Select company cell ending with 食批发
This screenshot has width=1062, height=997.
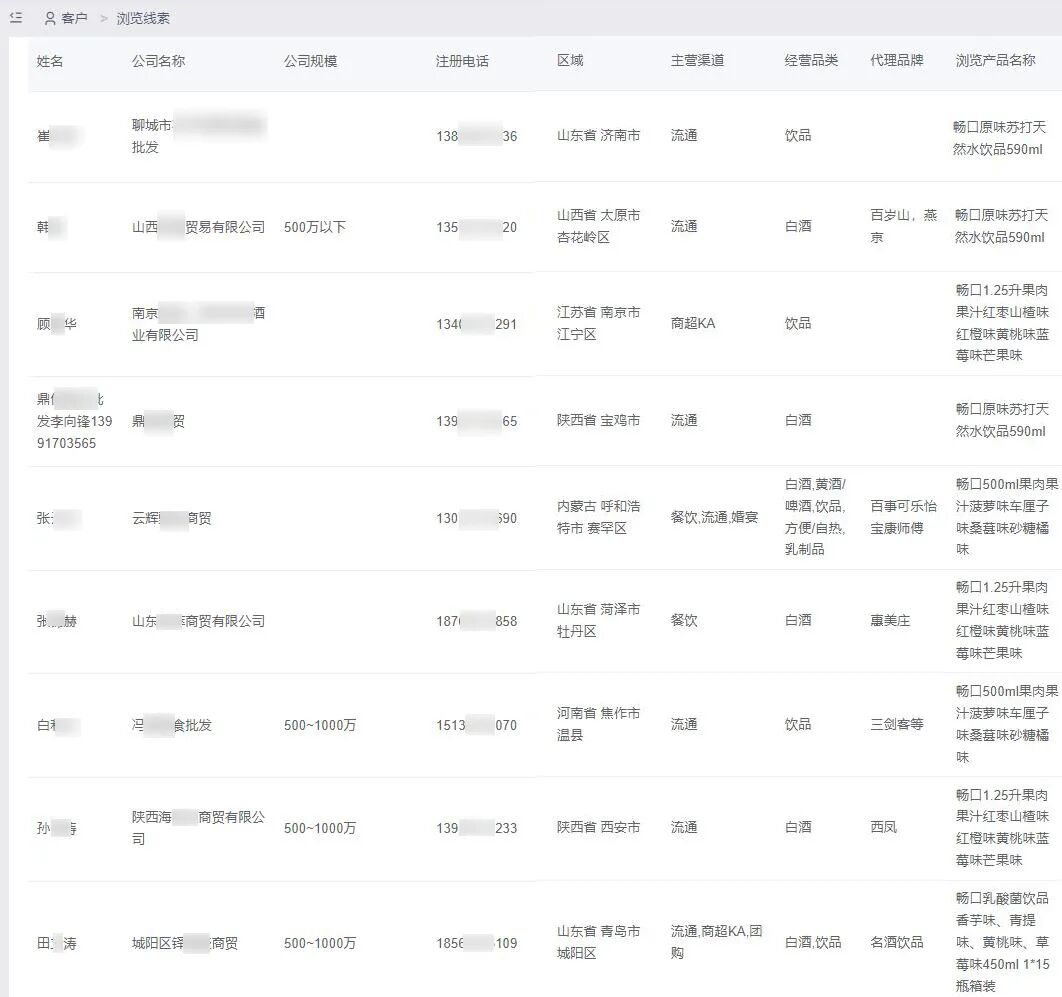coord(171,725)
